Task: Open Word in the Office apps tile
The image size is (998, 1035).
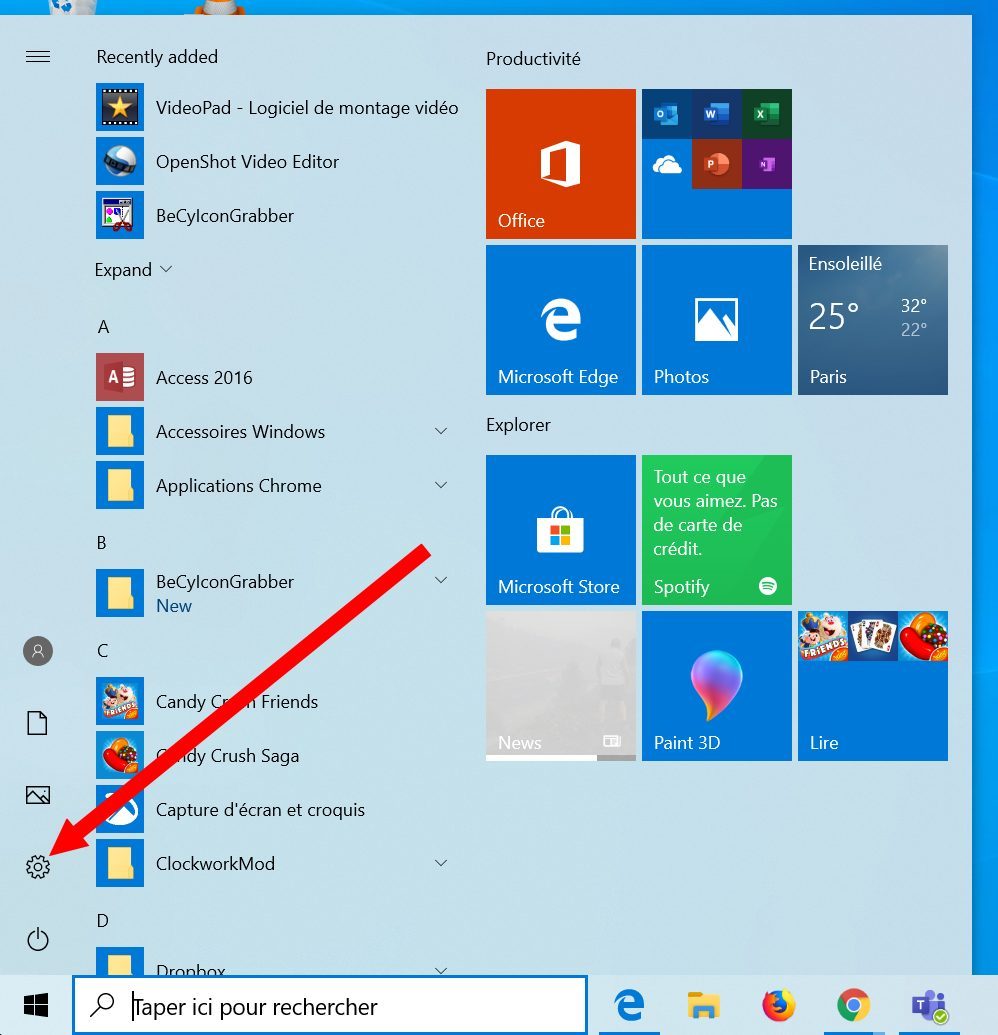Action: coord(717,114)
